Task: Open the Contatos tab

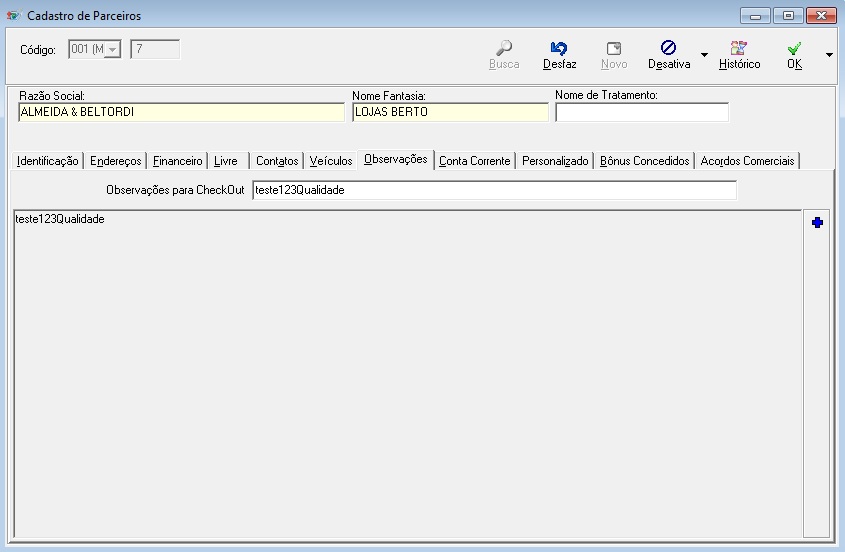Action: pos(277,161)
